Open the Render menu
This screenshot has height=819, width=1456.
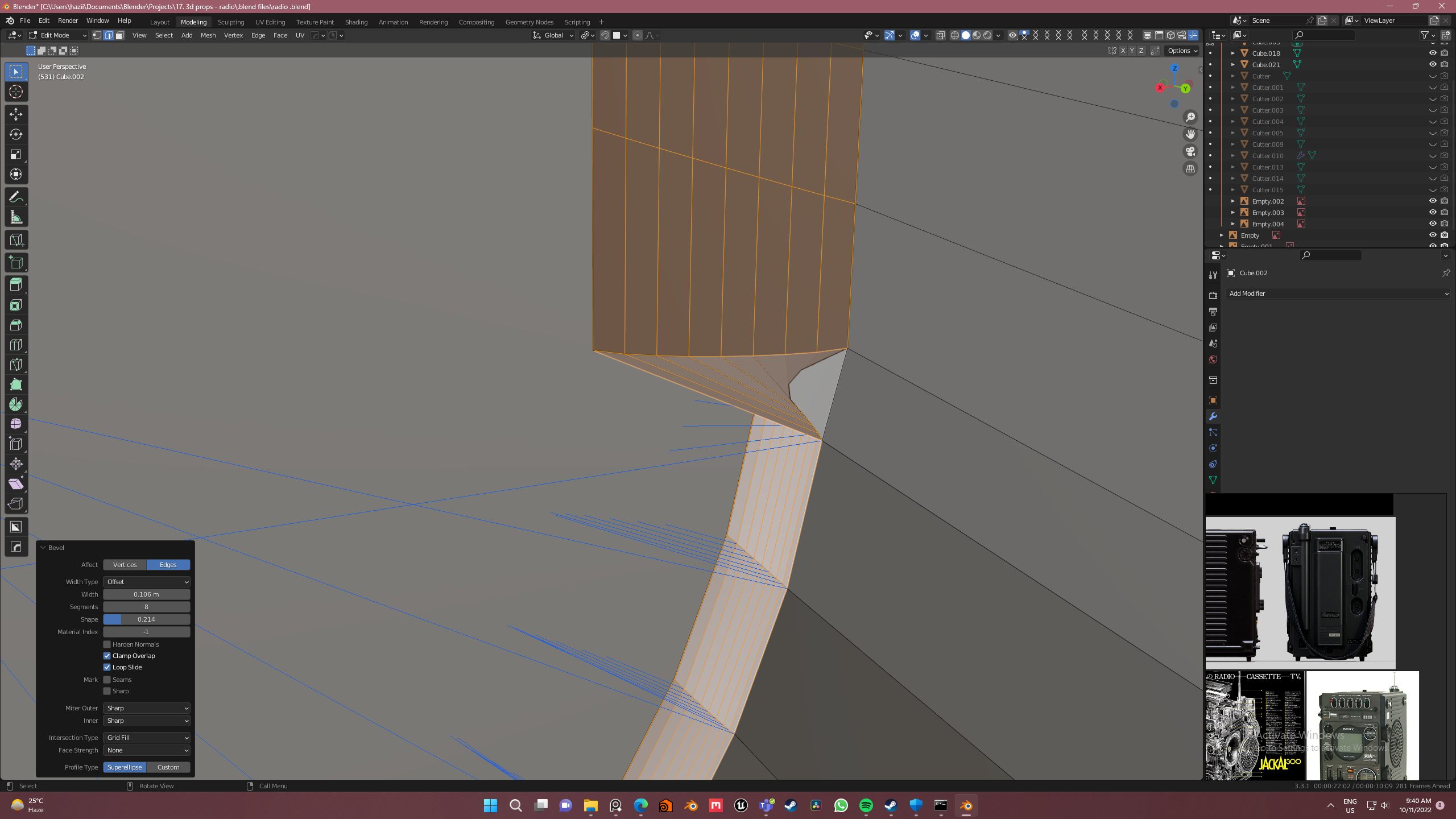68,20
